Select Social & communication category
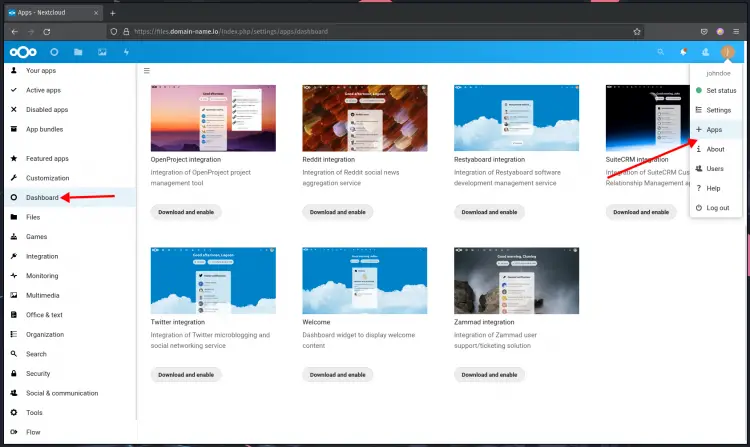 click(70, 393)
